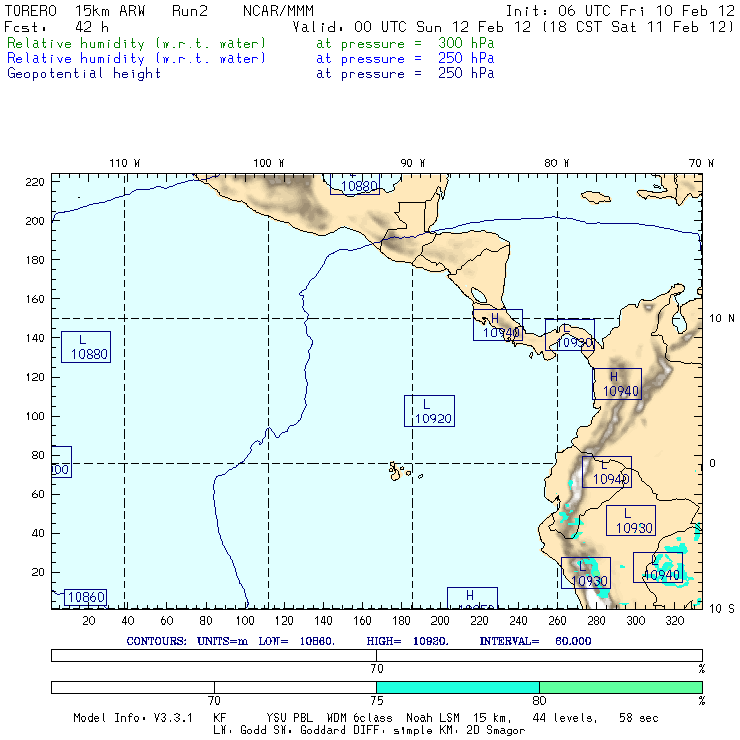The height and width of the screenshot is (740, 740).
Task: Click the 'L 10880' low label box
Action: point(86,347)
